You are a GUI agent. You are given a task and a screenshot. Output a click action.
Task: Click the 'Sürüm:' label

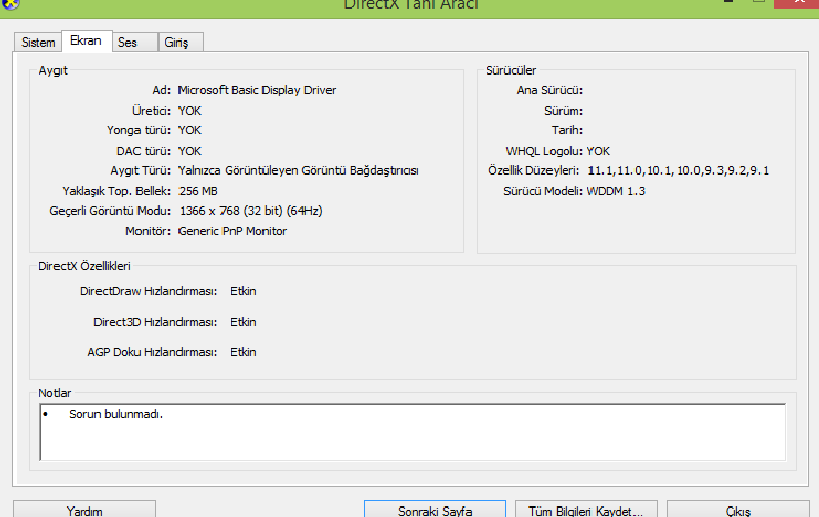[x=563, y=111]
